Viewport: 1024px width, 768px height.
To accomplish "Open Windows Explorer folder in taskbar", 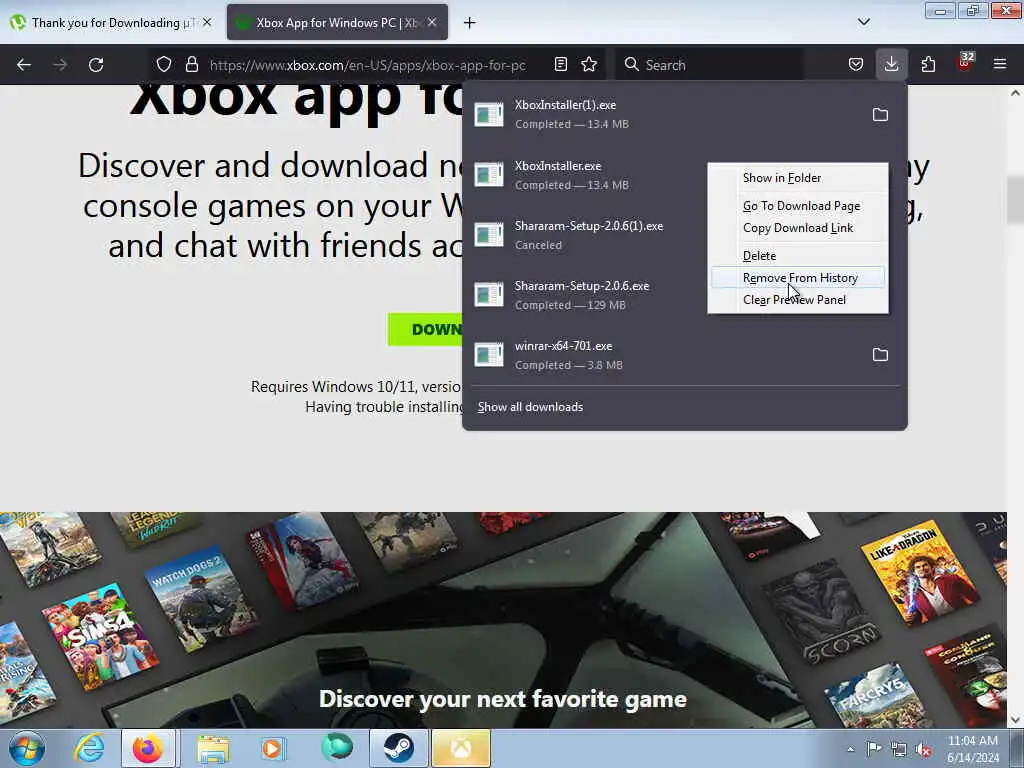I will click(x=213, y=748).
